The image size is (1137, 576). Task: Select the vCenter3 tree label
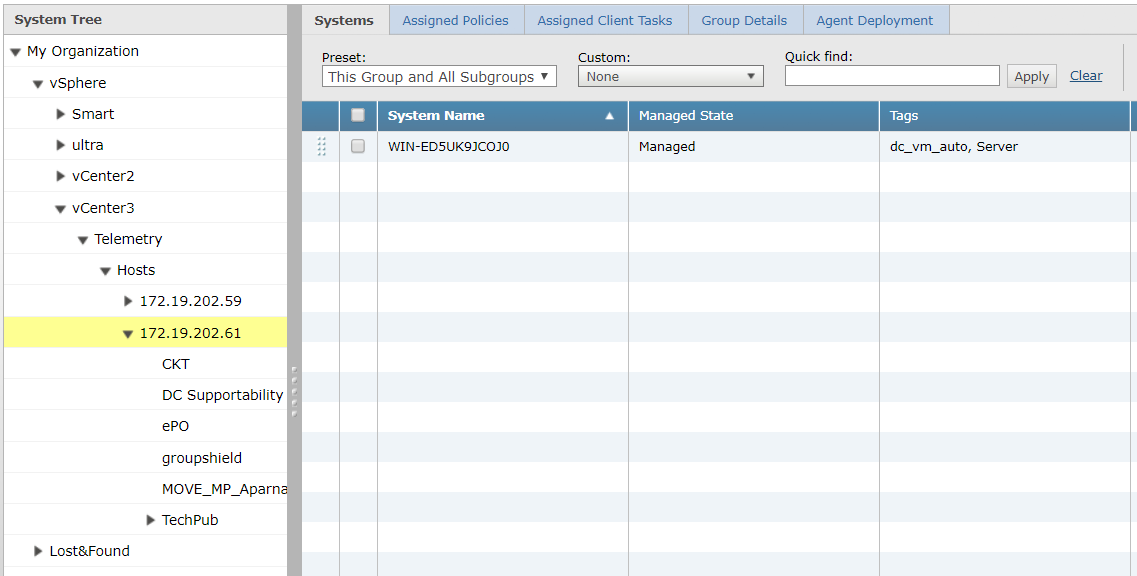tap(103, 208)
